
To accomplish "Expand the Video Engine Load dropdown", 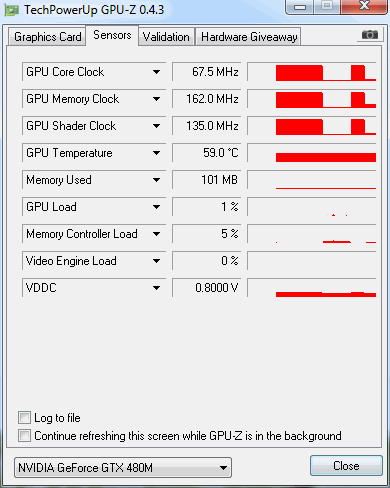I will click(x=156, y=261).
